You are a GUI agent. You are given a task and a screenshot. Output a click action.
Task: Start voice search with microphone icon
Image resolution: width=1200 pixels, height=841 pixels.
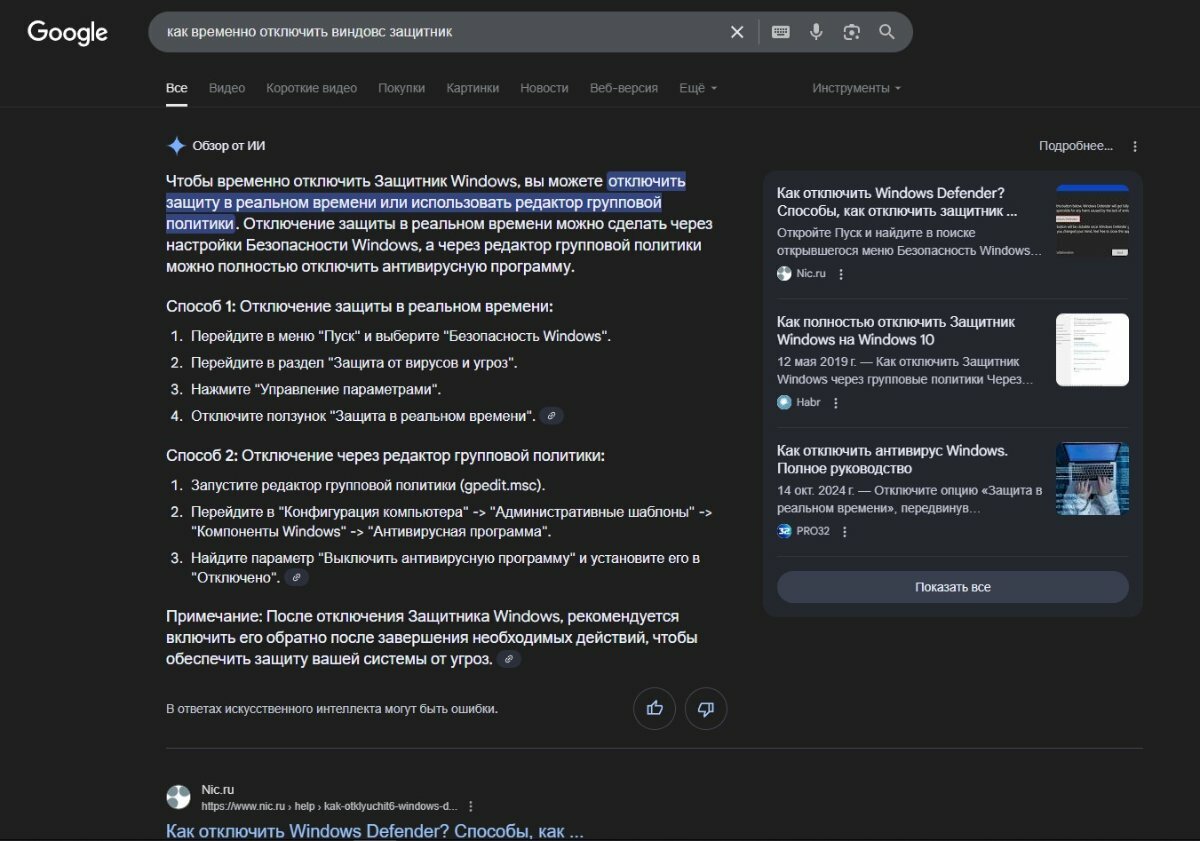816,32
